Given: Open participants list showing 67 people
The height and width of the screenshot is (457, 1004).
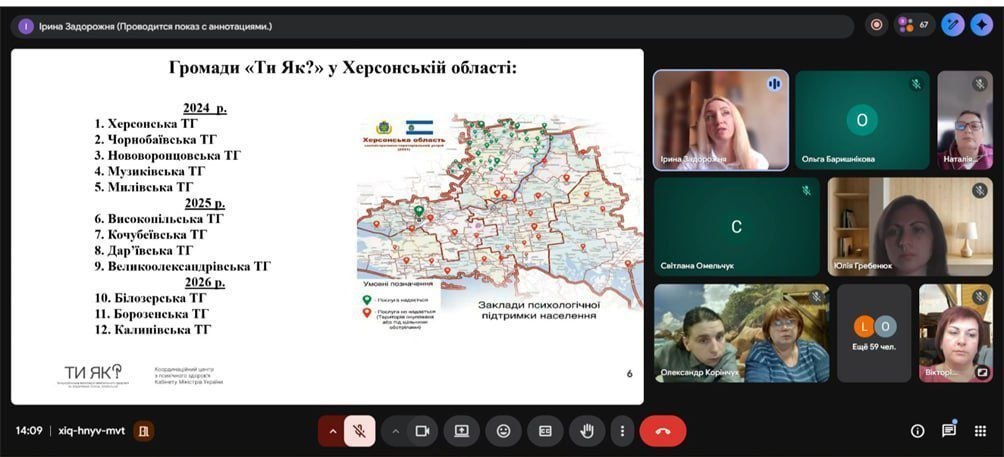Looking at the screenshot, I should coord(915,25).
